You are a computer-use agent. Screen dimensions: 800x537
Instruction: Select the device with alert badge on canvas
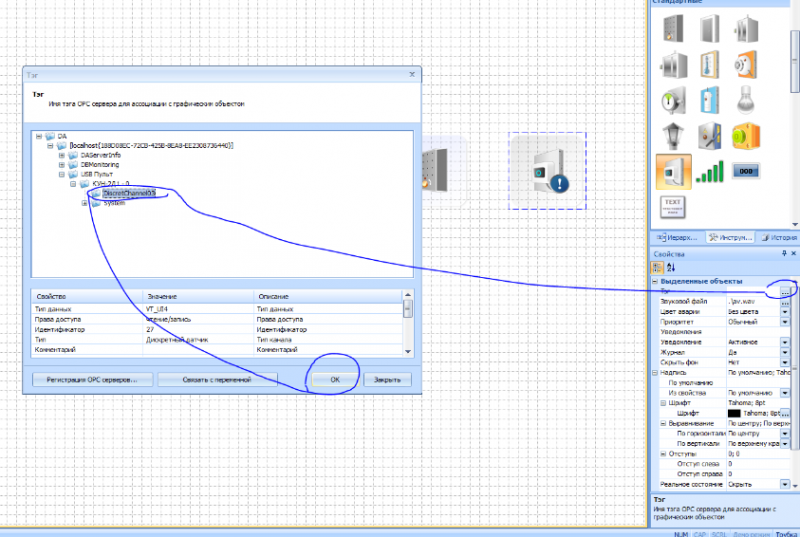click(547, 171)
